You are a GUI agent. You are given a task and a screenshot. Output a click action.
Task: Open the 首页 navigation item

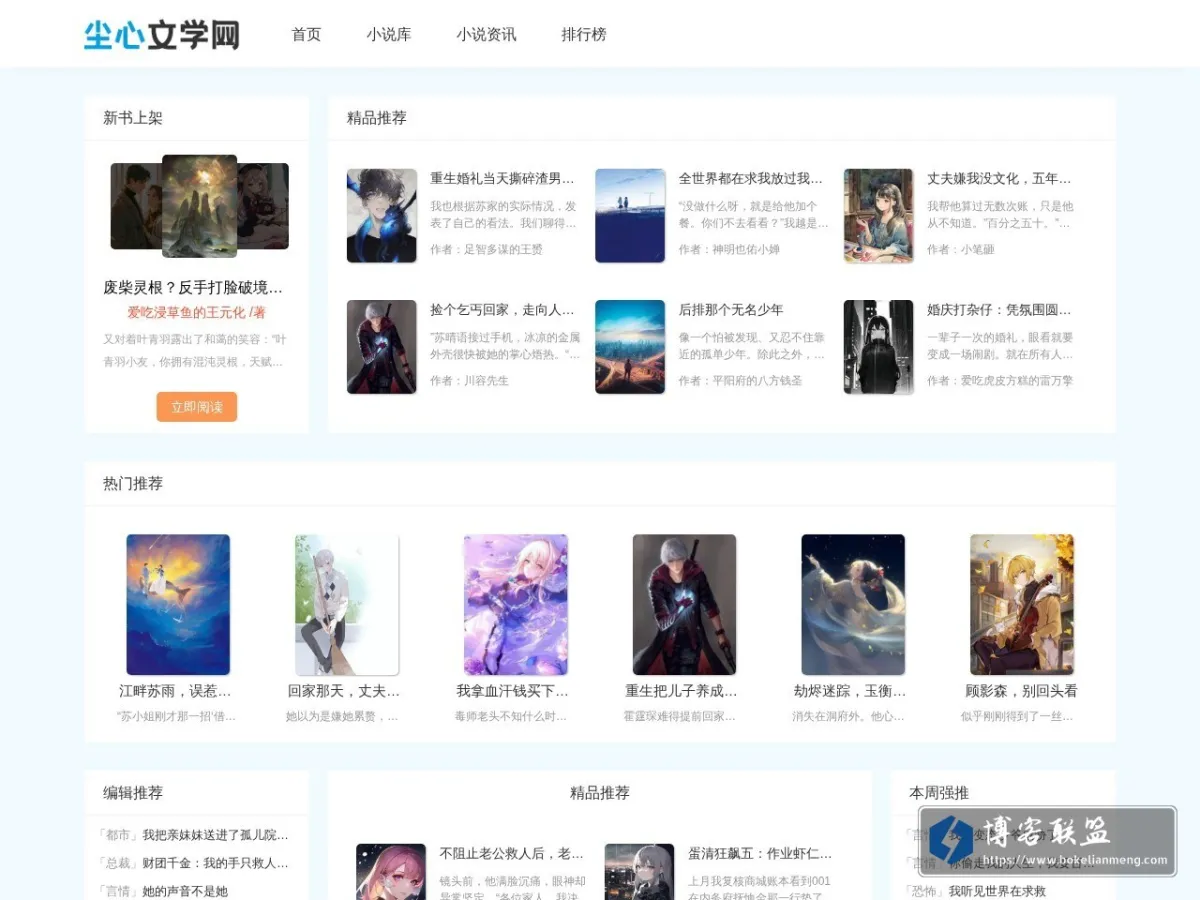coord(306,34)
